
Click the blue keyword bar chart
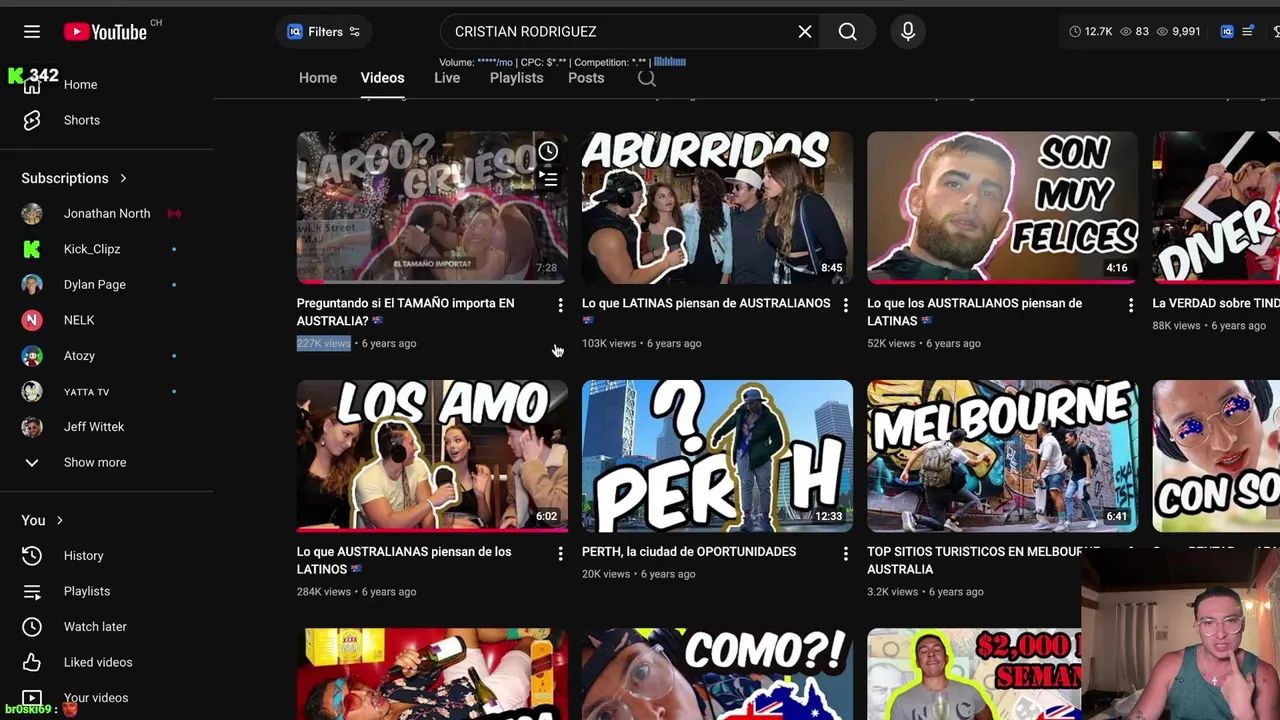(x=670, y=62)
